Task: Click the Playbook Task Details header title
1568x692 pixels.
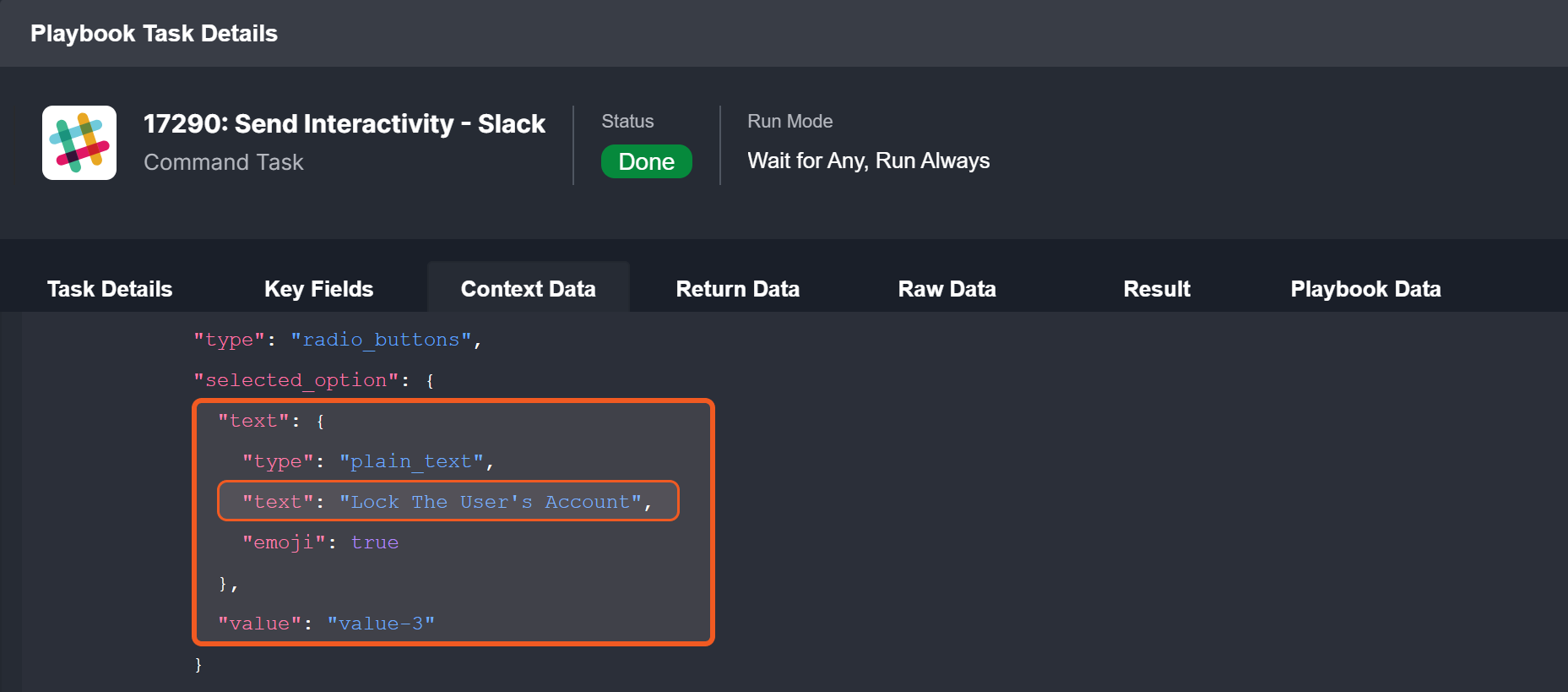Action: point(154,34)
